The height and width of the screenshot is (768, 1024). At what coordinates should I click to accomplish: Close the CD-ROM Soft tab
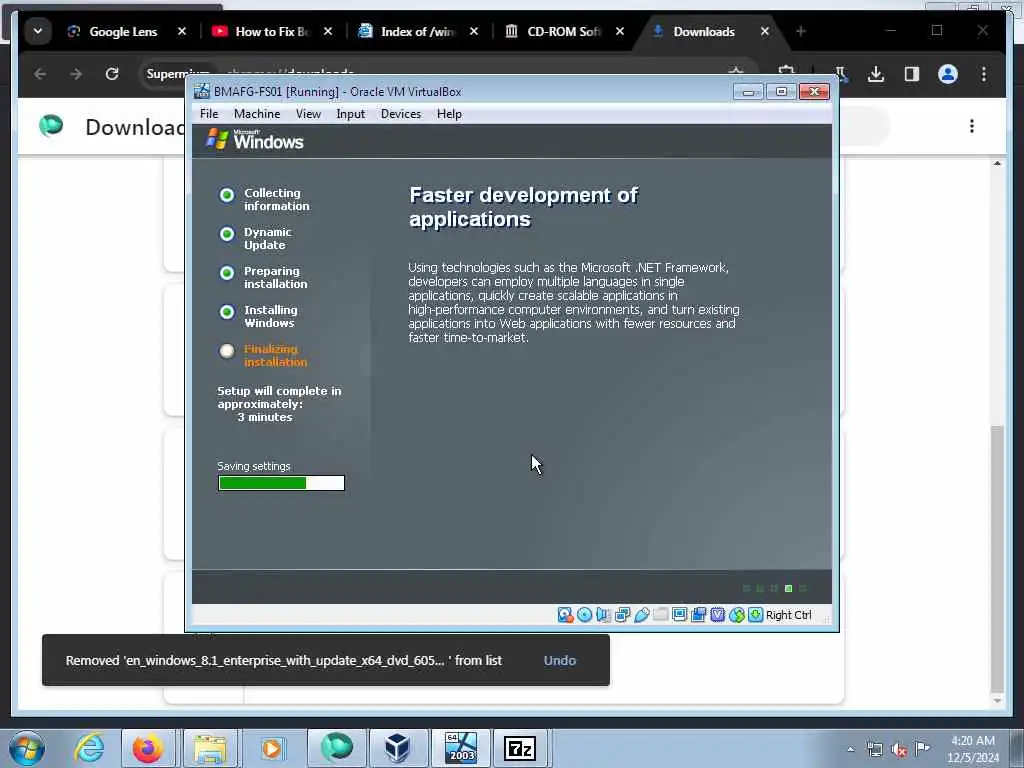click(620, 31)
